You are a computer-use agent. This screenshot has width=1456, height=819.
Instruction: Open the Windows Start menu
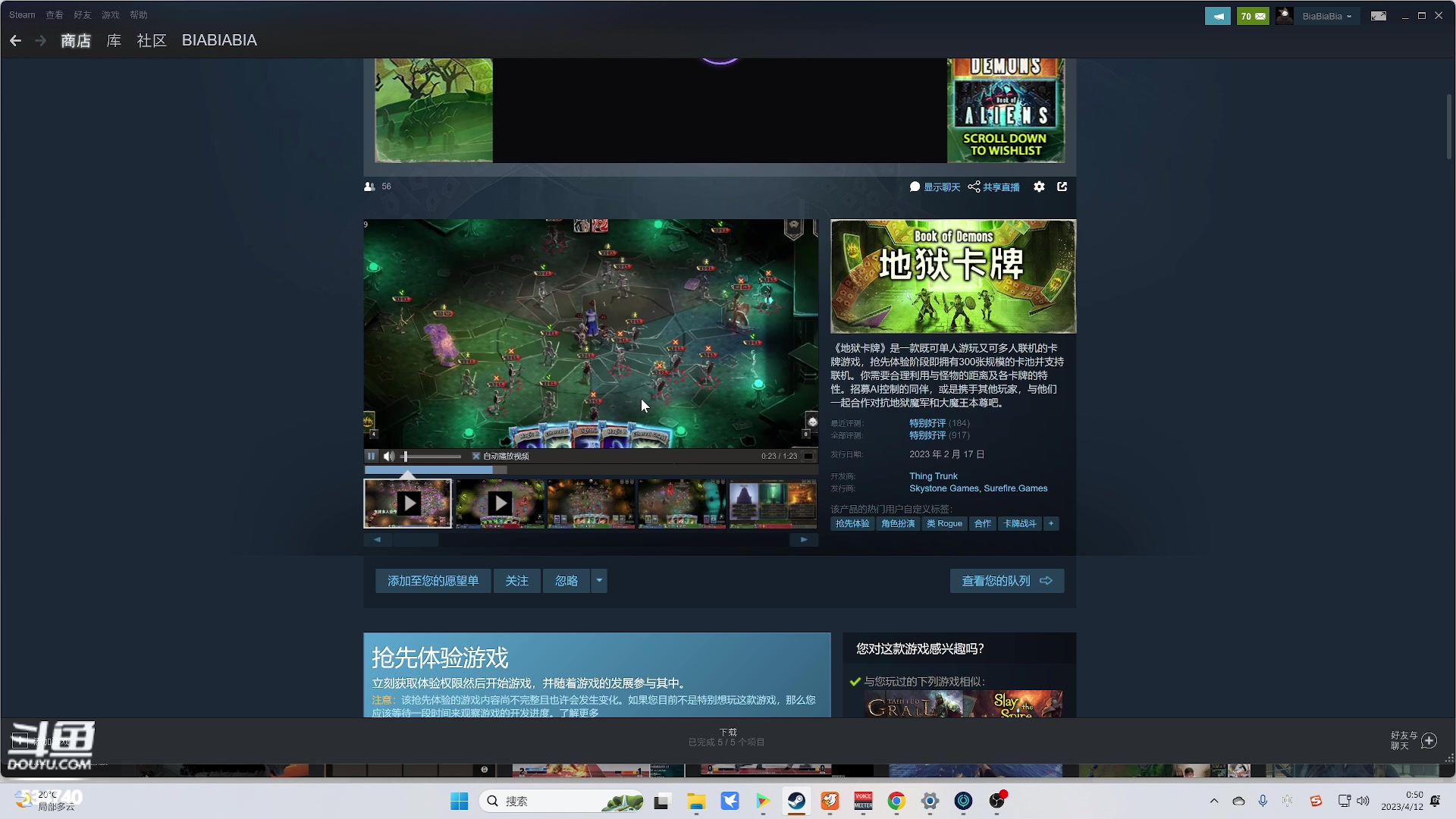click(x=460, y=802)
